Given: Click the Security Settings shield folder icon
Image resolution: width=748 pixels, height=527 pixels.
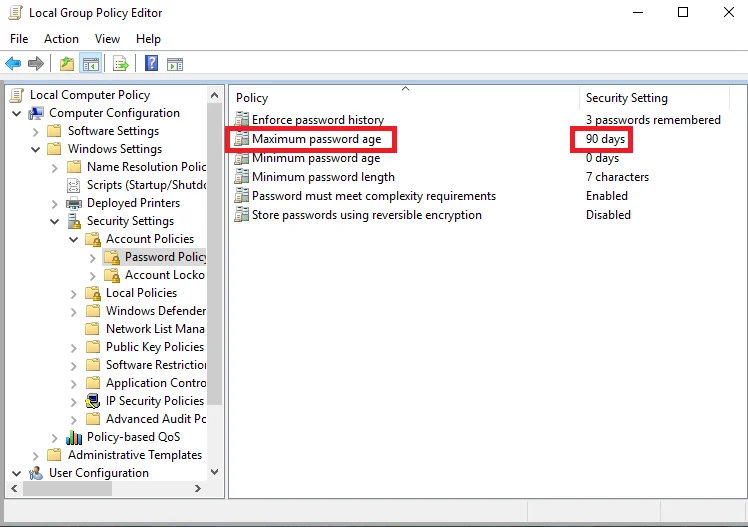Looking at the screenshot, I should [x=74, y=221].
